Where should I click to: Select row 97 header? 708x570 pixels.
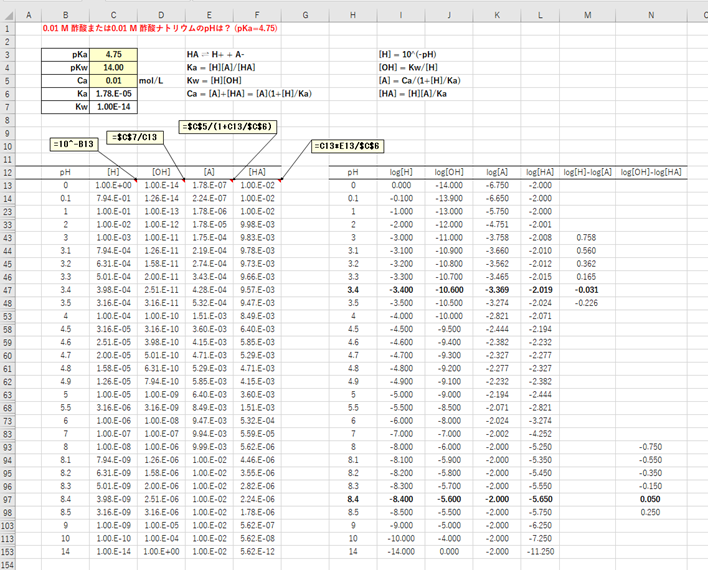tap(8, 500)
